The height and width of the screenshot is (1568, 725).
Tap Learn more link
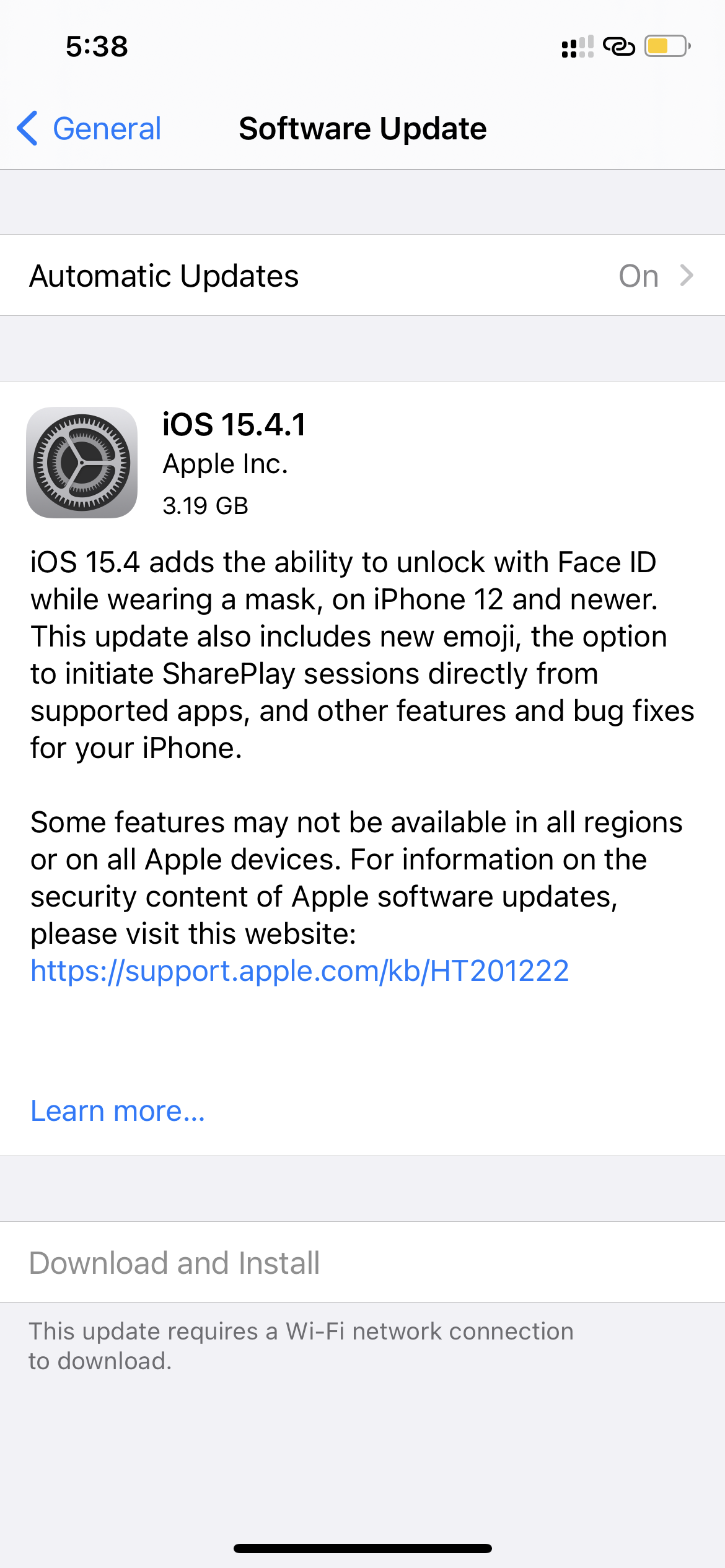pos(118,1111)
